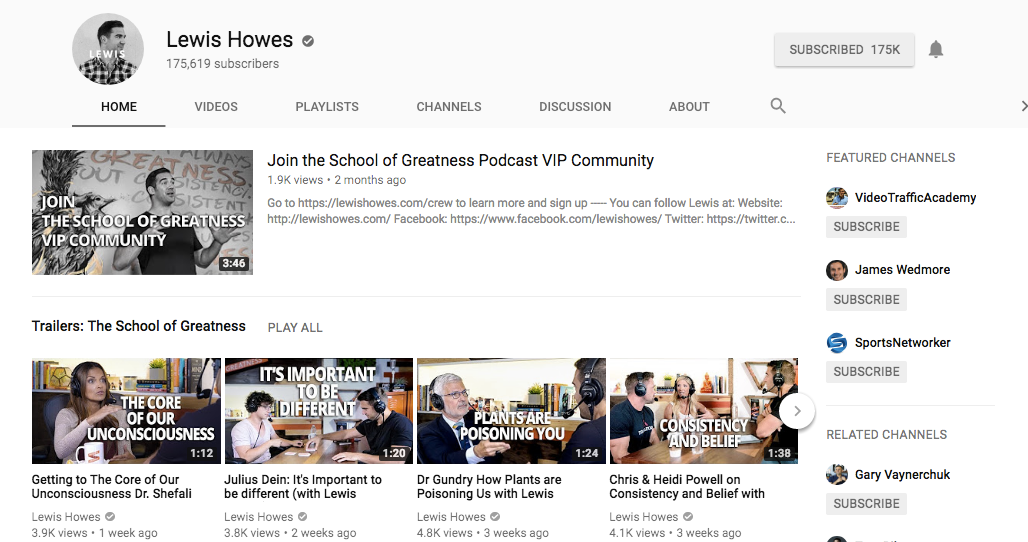Click Gary Vaynerchuk channel name
The width and height of the screenshot is (1028, 542).
click(902, 474)
